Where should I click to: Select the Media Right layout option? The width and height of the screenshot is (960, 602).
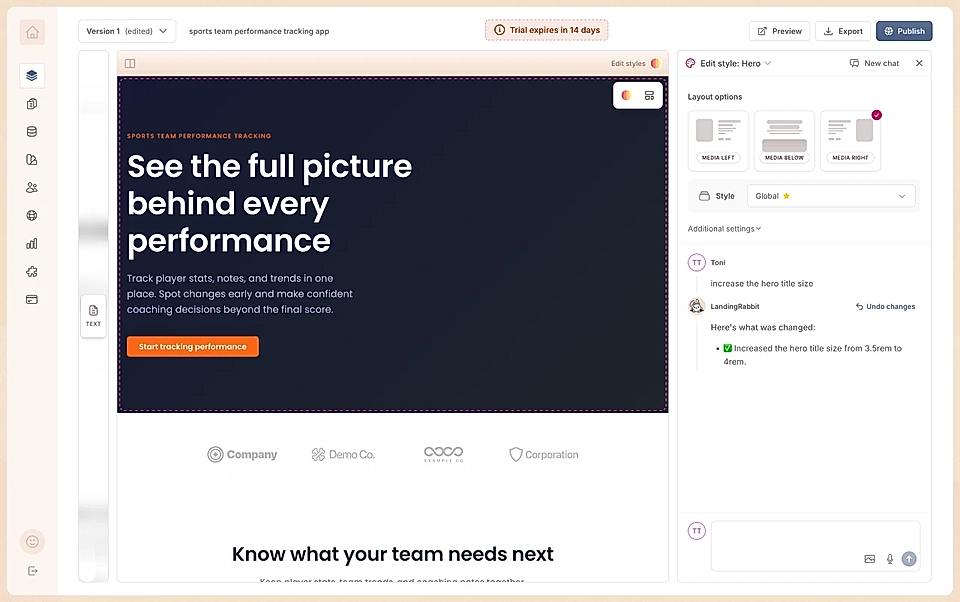[x=850, y=141]
